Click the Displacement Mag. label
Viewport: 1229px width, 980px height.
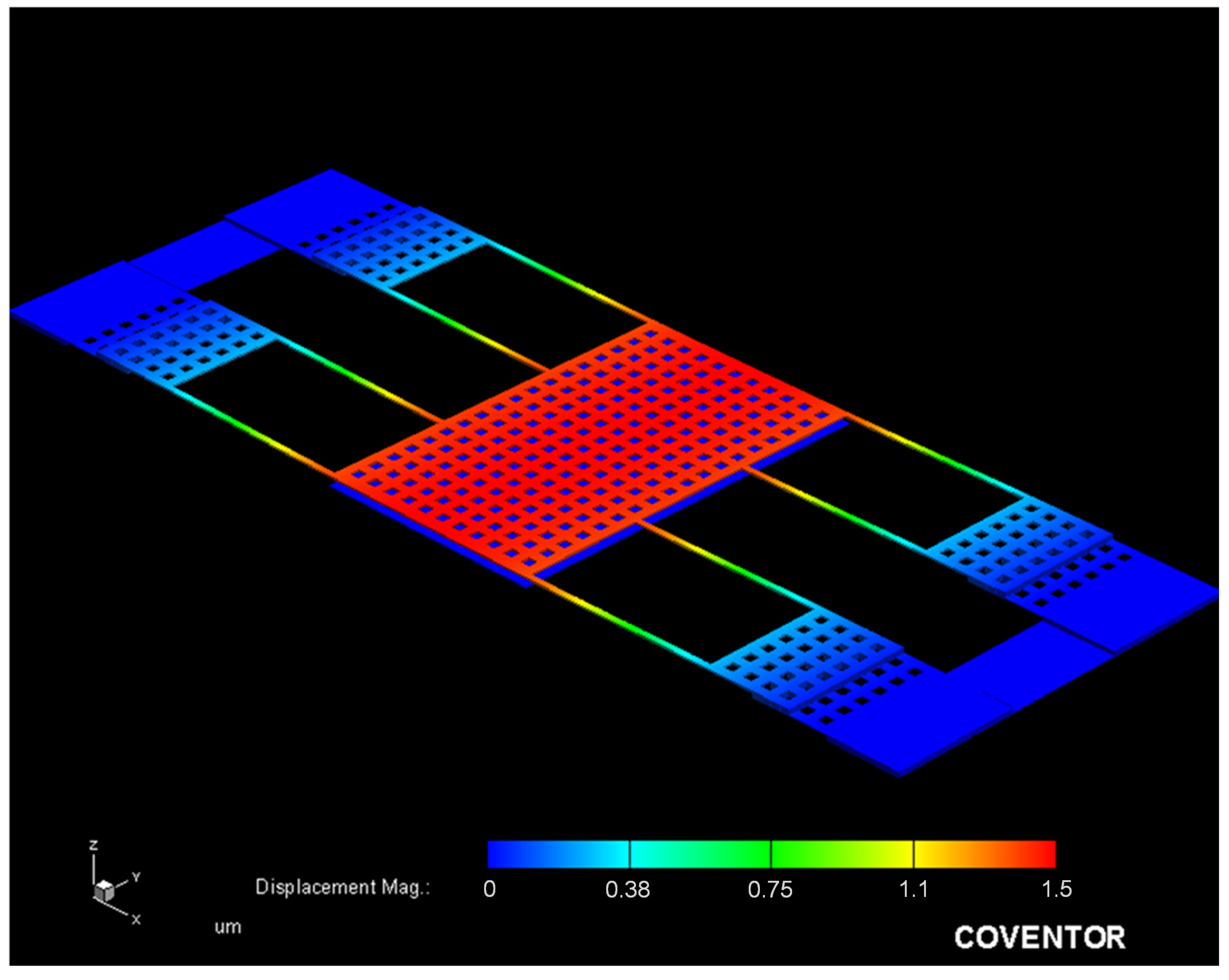(342, 887)
